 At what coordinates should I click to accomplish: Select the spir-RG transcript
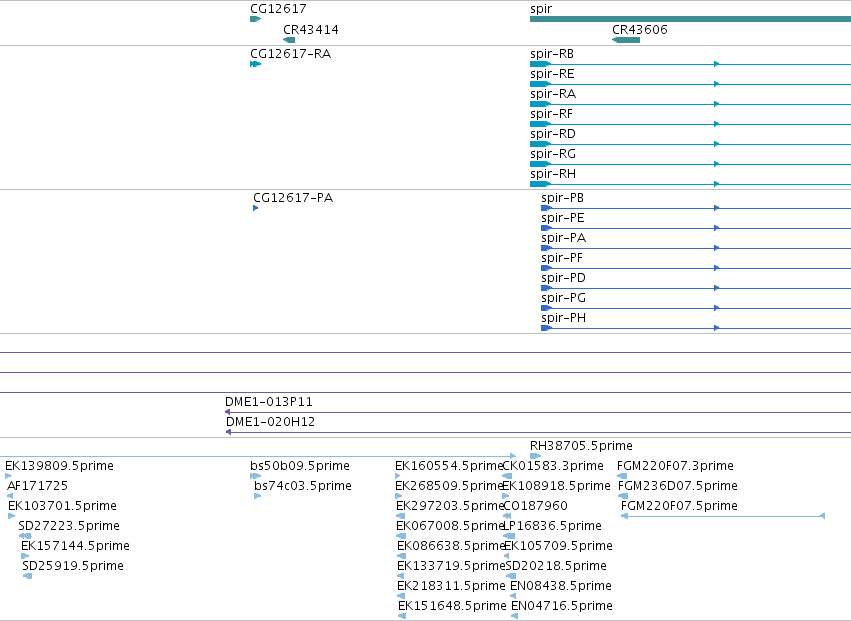pyautogui.click(x=552, y=154)
